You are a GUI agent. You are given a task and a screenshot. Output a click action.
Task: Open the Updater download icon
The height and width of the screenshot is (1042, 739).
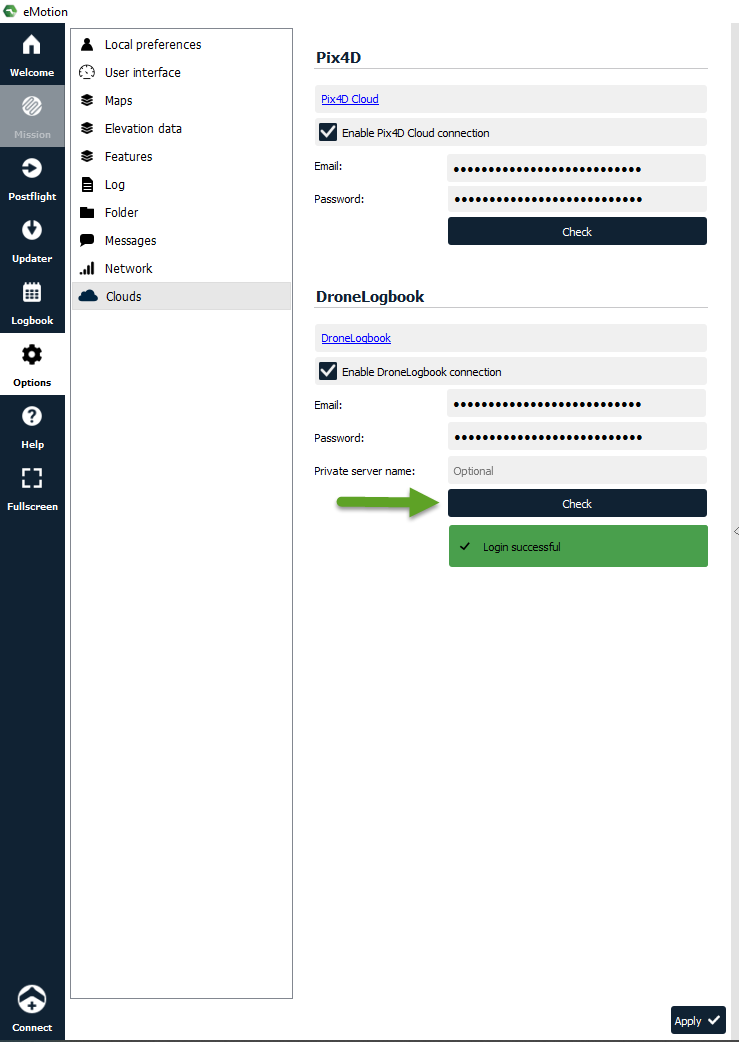[32, 230]
